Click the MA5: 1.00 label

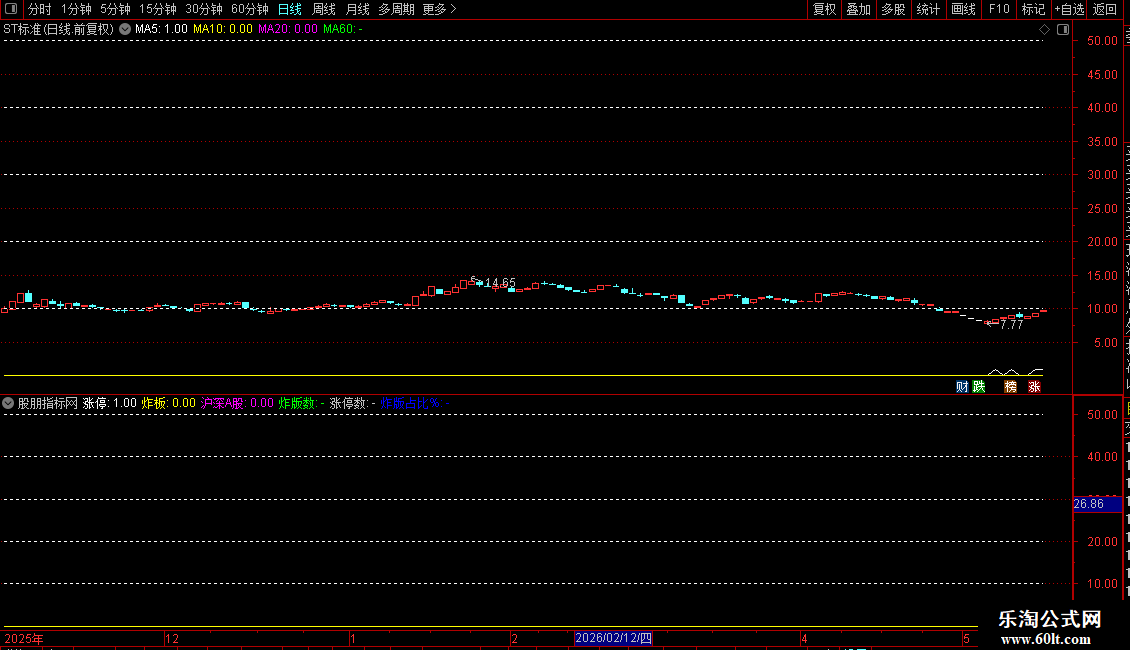coord(161,29)
